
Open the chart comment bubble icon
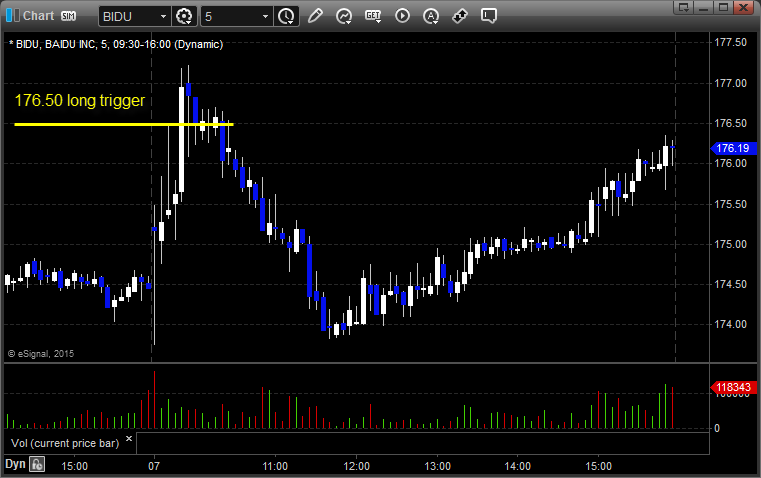coord(489,16)
